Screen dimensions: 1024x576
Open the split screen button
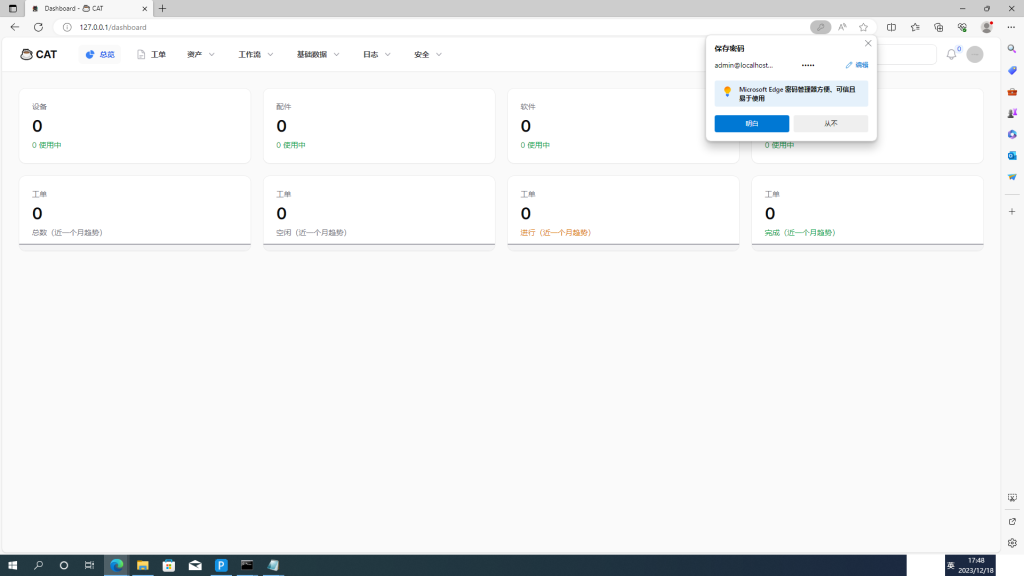tap(891, 27)
